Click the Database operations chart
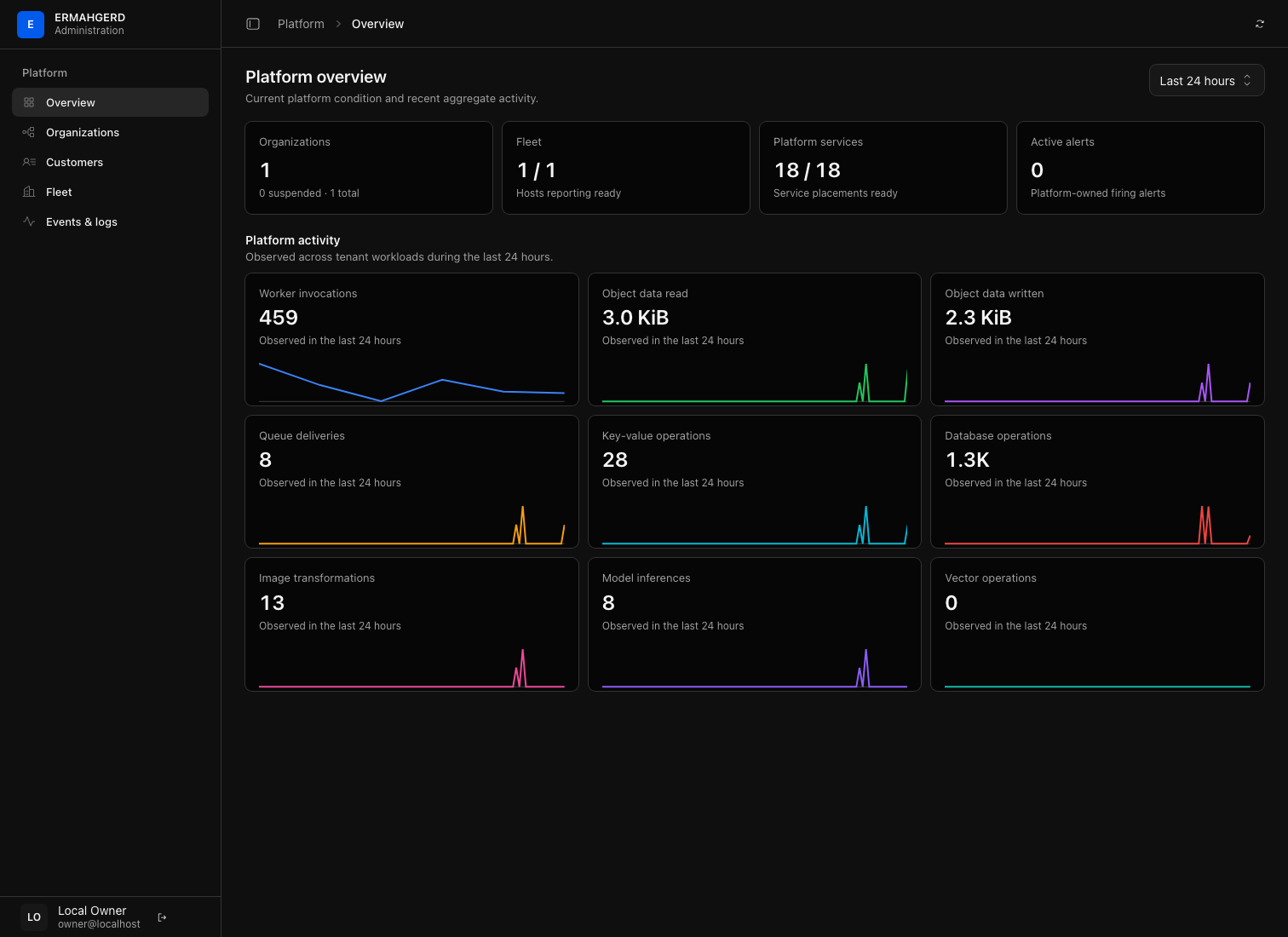Viewport: 1288px width, 937px height. [x=1097, y=525]
